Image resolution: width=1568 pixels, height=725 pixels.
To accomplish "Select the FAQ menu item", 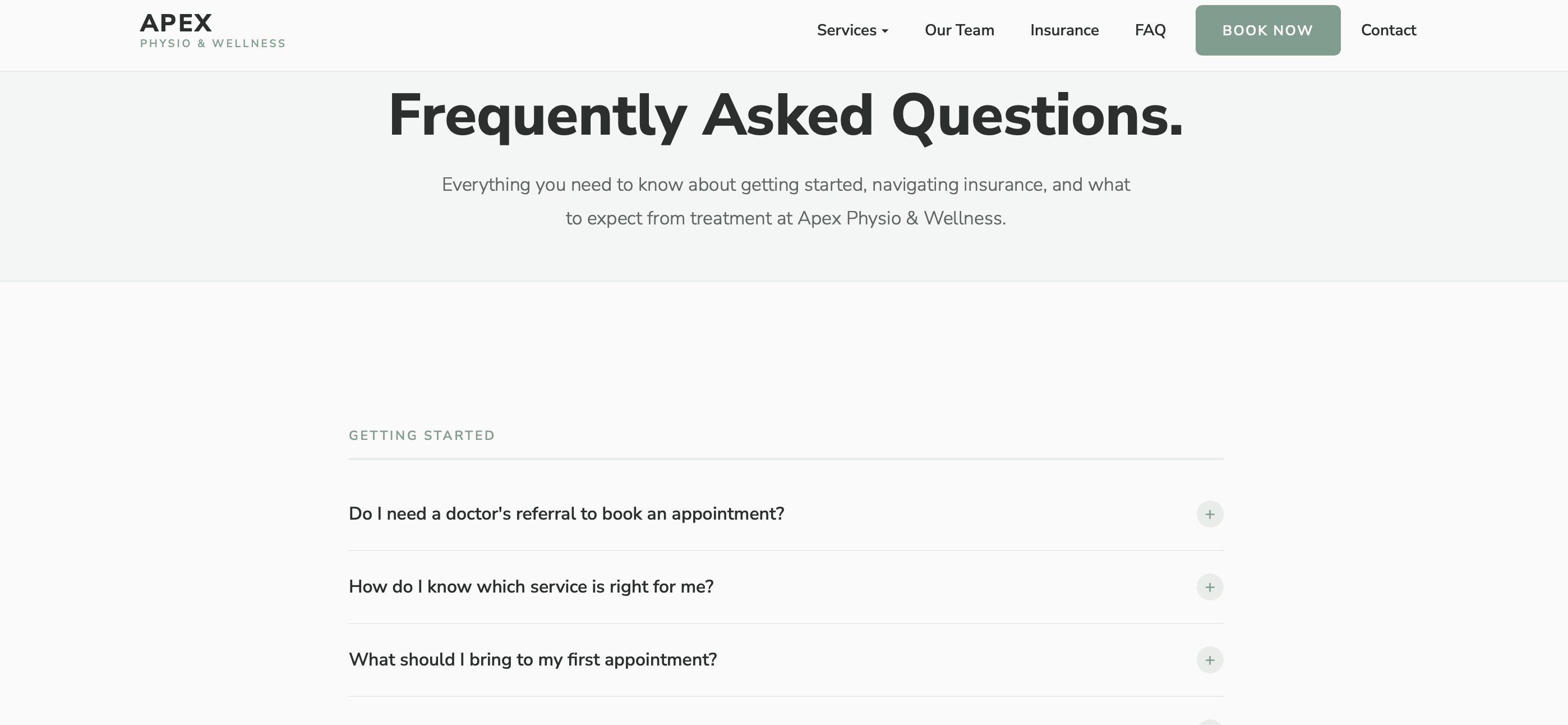I will [1150, 30].
